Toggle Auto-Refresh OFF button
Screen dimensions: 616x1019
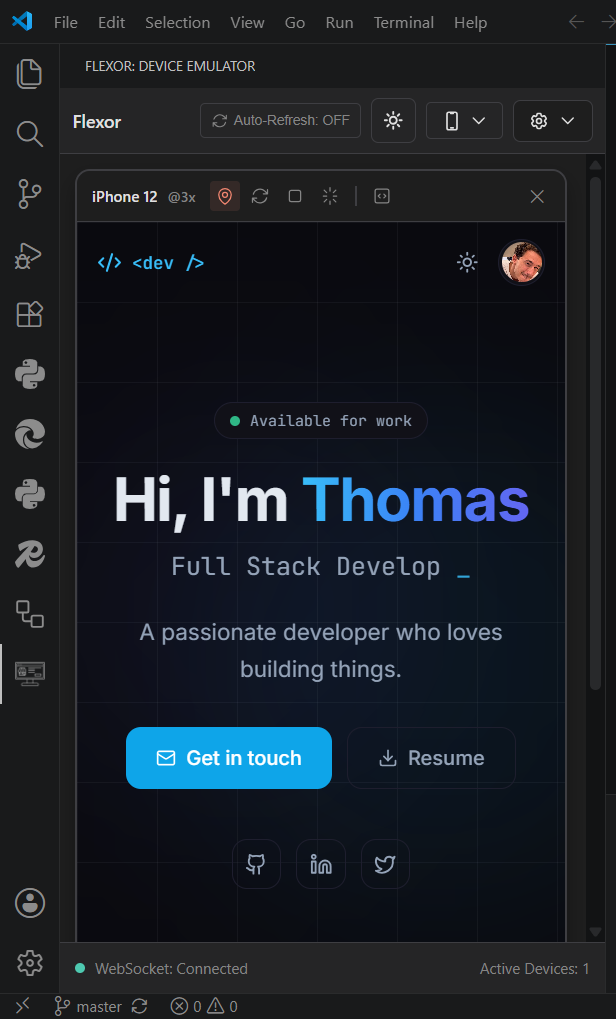(280, 120)
